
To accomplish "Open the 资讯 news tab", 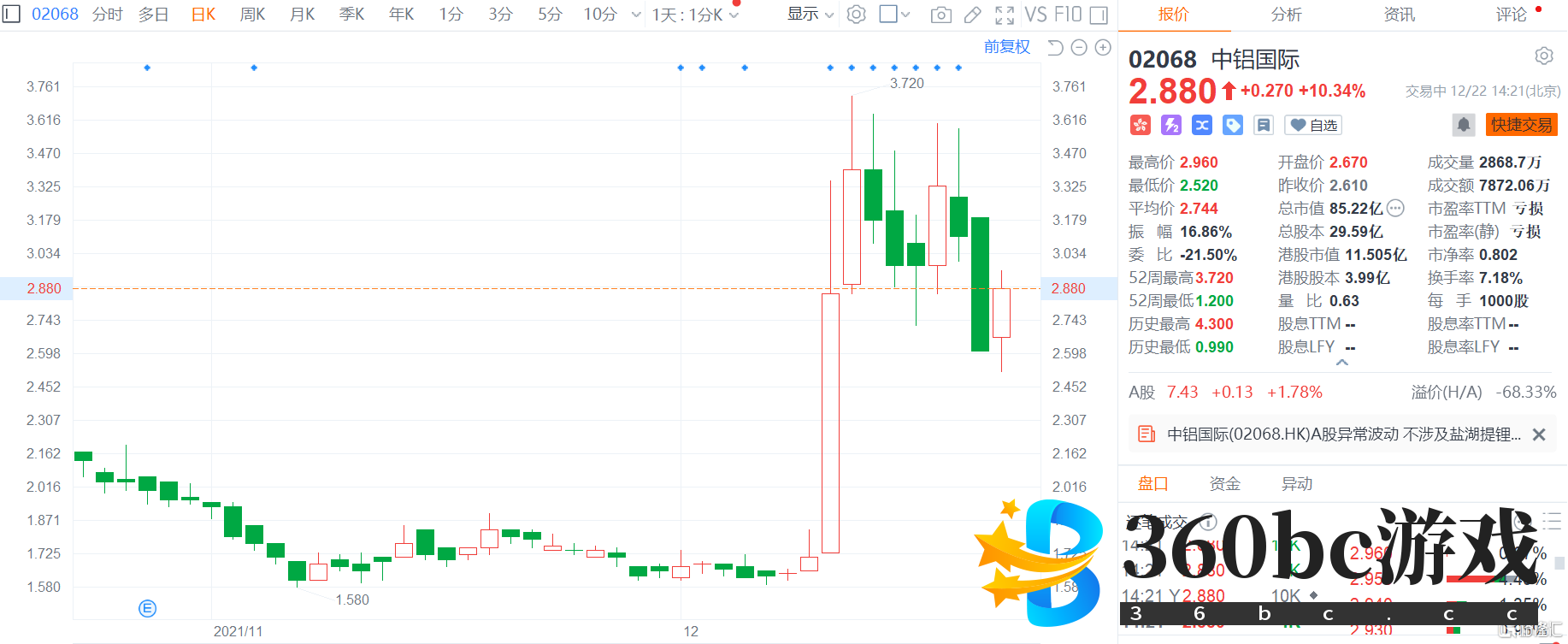I will click(1400, 15).
